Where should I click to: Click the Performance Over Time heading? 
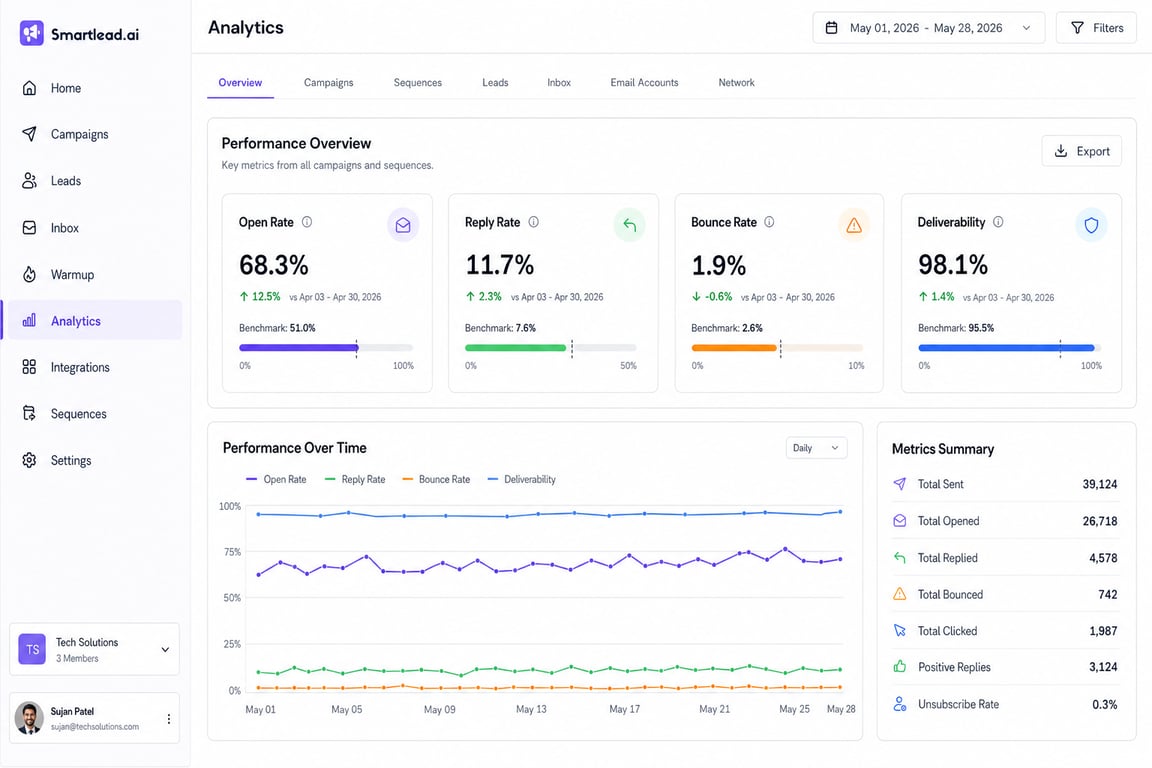click(295, 448)
